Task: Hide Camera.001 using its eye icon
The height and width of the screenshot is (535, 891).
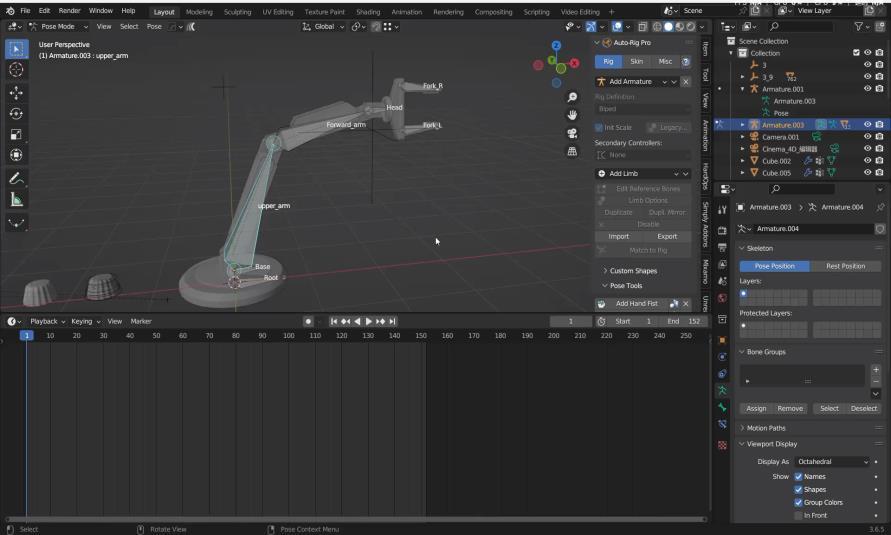Action: tap(867, 137)
